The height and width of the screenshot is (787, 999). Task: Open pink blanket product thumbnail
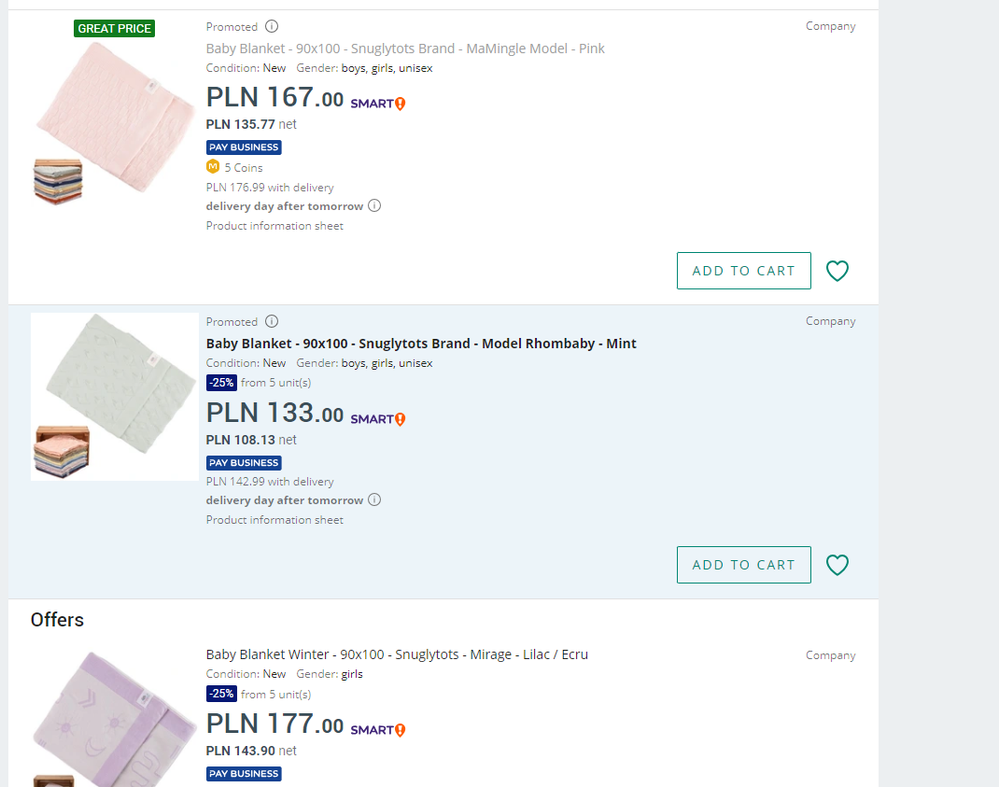pos(113,115)
